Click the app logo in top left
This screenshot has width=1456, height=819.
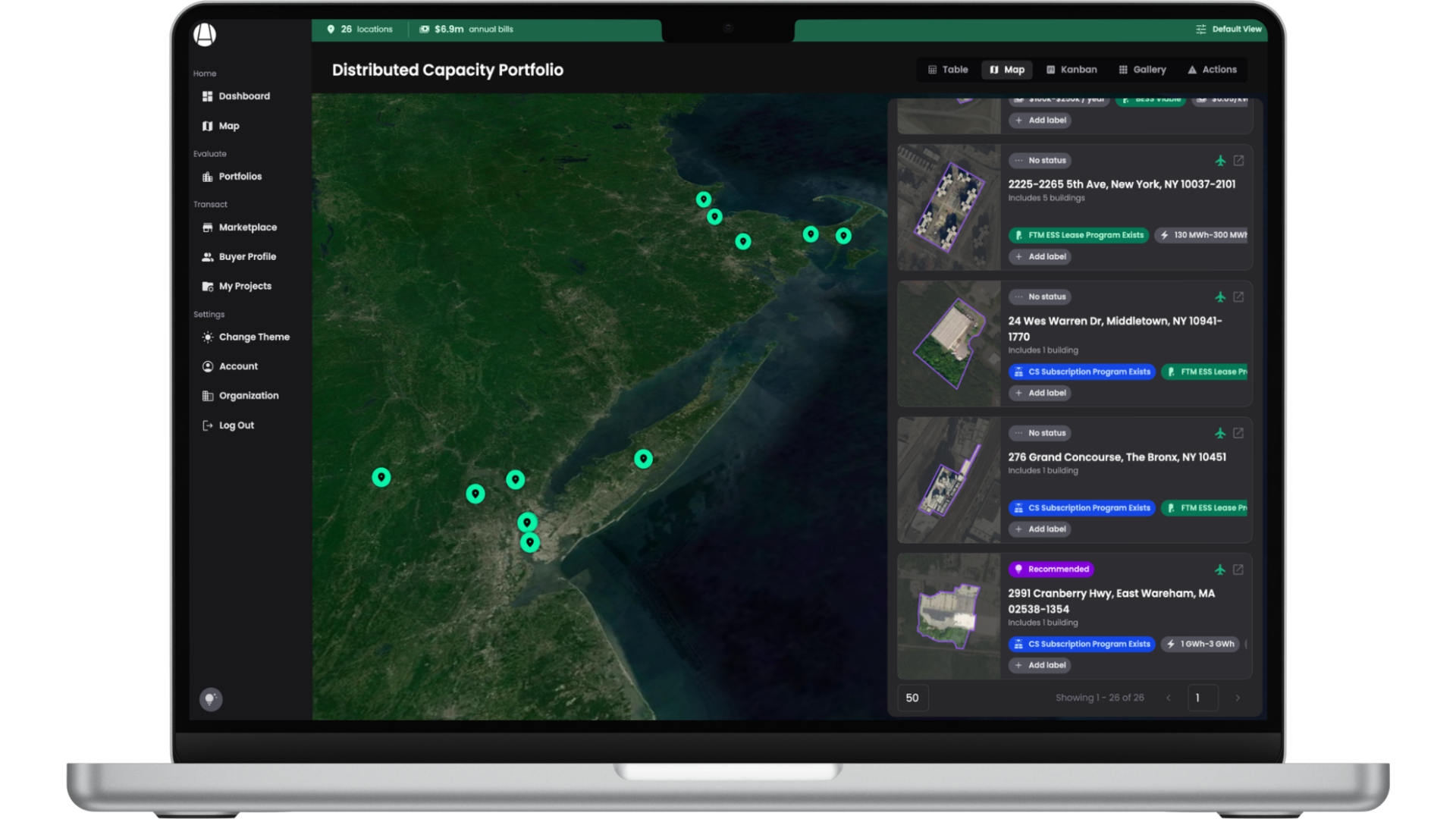click(205, 34)
